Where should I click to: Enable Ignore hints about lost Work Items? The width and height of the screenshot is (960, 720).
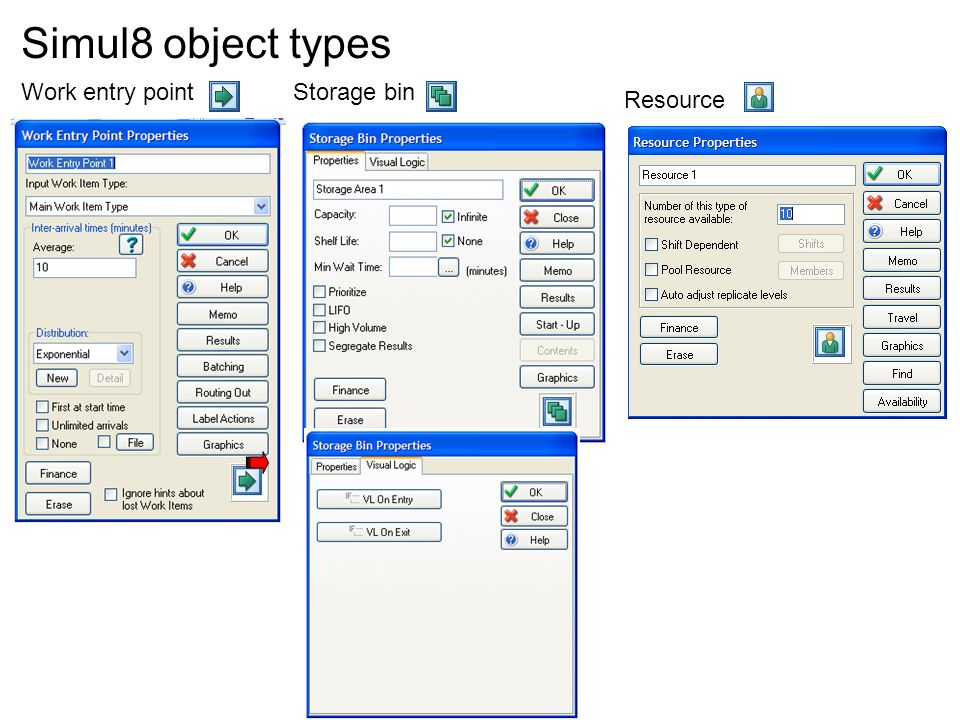[x=111, y=495]
